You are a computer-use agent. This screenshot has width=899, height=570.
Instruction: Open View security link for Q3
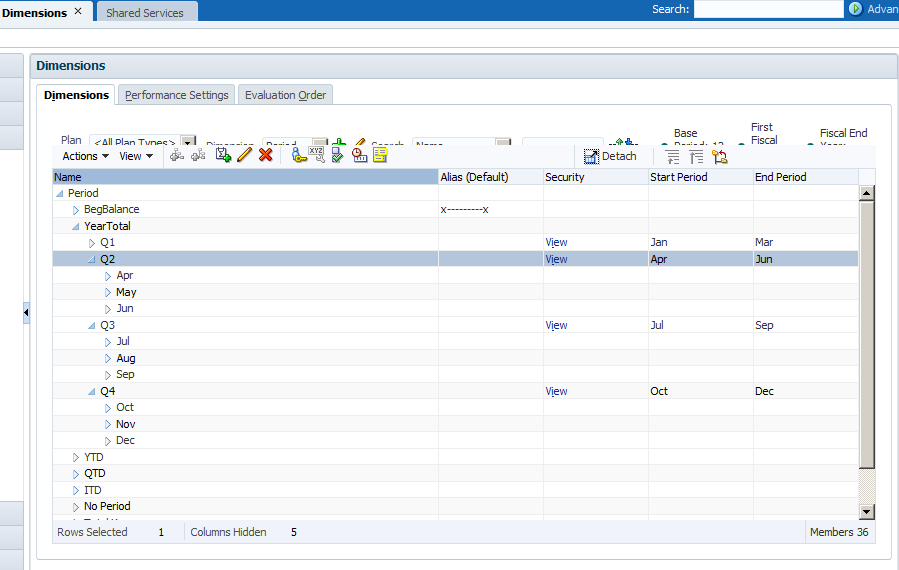click(556, 325)
